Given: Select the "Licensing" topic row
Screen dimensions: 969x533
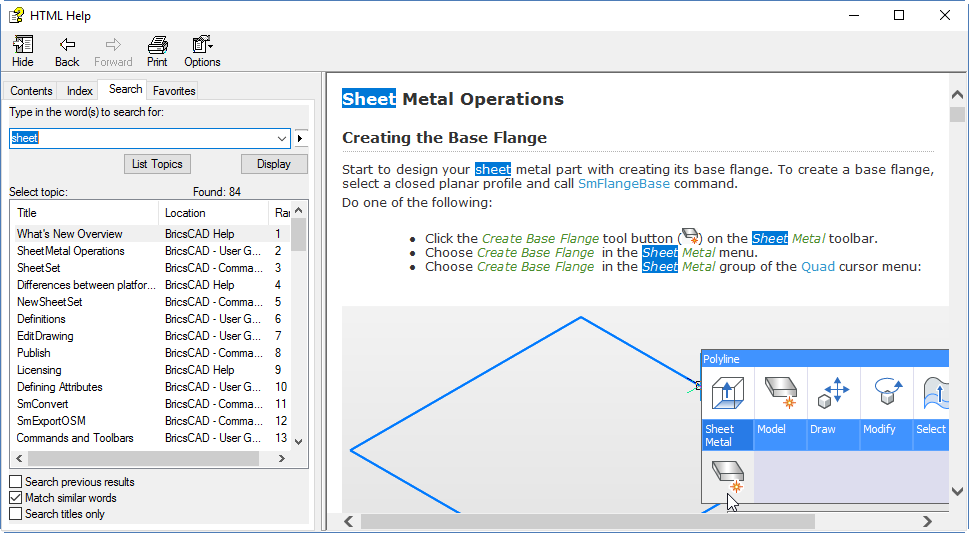Looking at the screenshot, I should 151,370.
